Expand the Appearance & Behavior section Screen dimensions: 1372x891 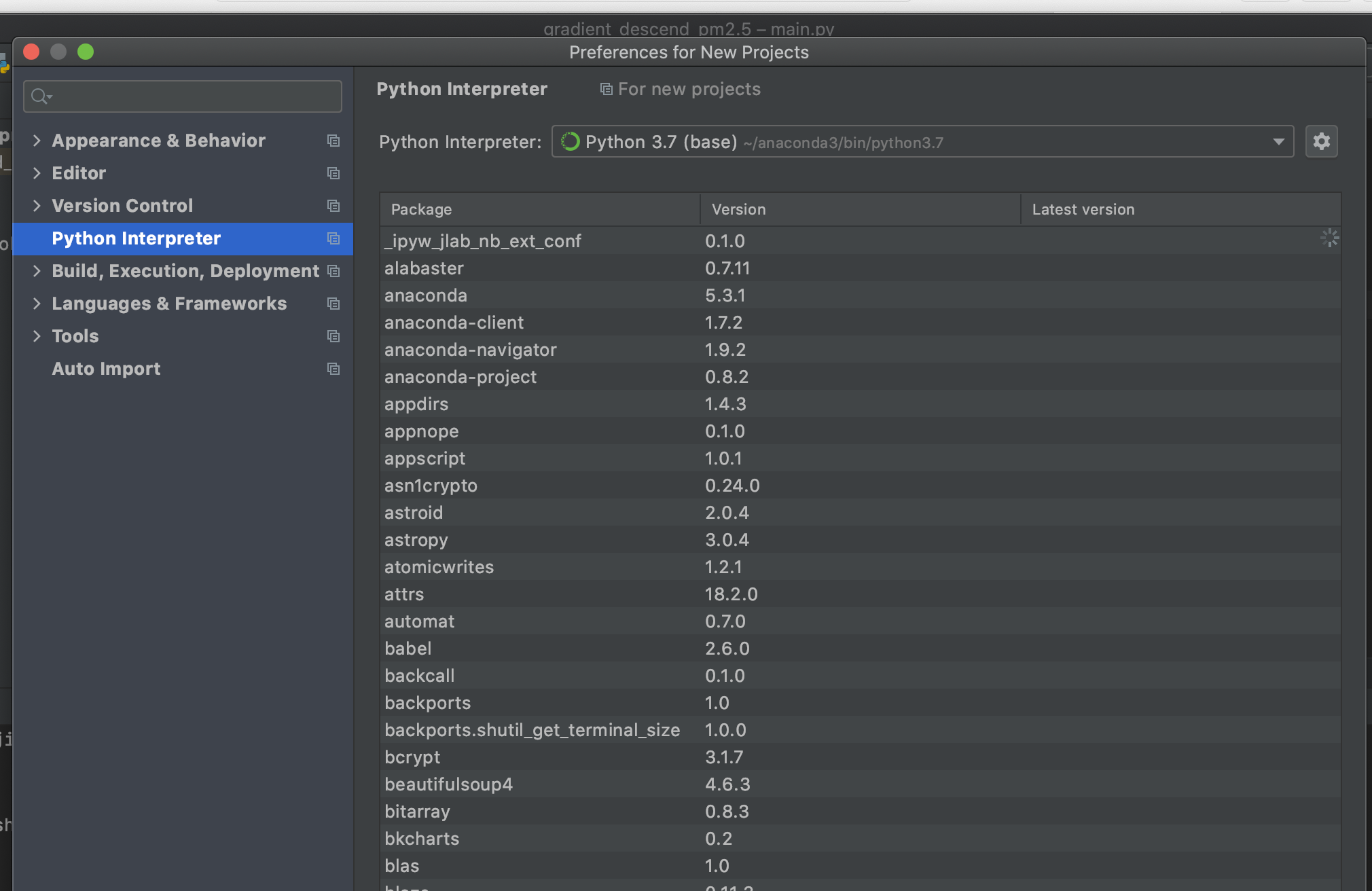[x=37, y=141]
